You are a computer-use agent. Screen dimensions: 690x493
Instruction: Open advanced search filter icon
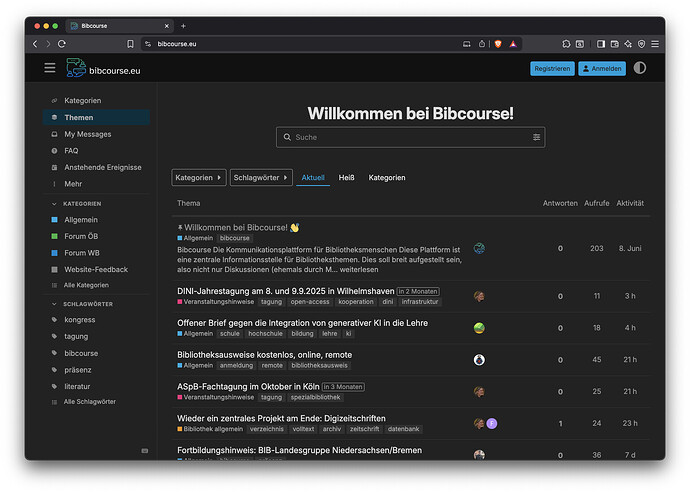[536, 137]
